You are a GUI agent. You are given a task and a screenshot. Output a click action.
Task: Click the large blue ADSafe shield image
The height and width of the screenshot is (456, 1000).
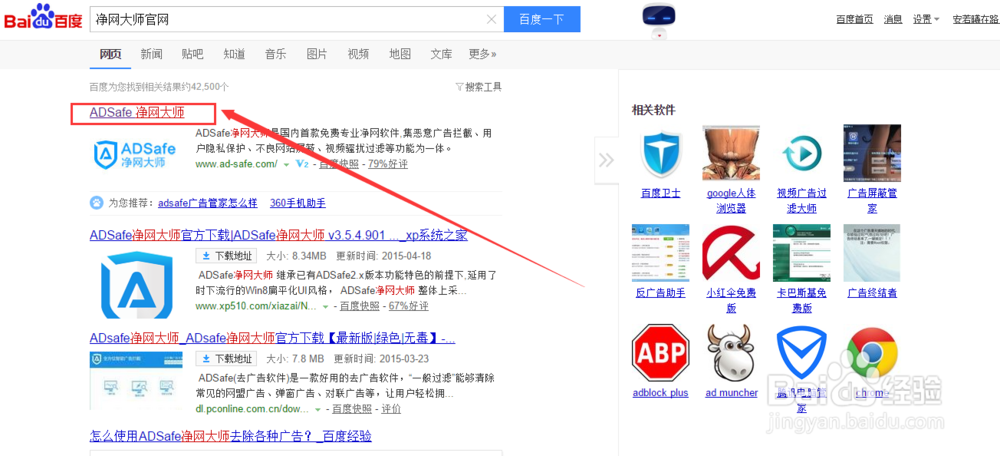137,284
